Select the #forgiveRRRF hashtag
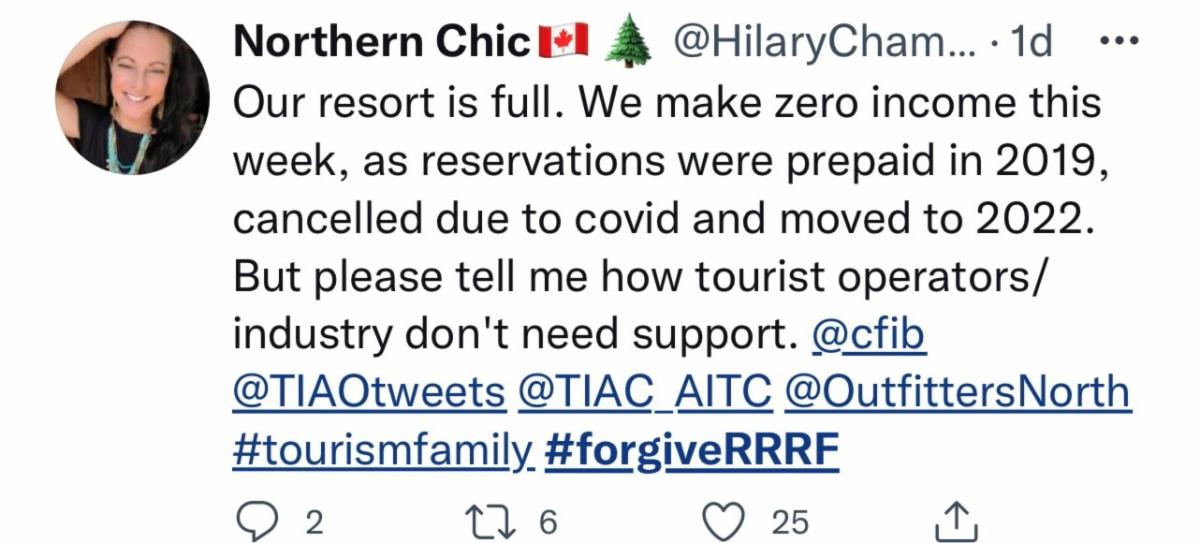The image size is (1200, 543). [x=692, y=449]
